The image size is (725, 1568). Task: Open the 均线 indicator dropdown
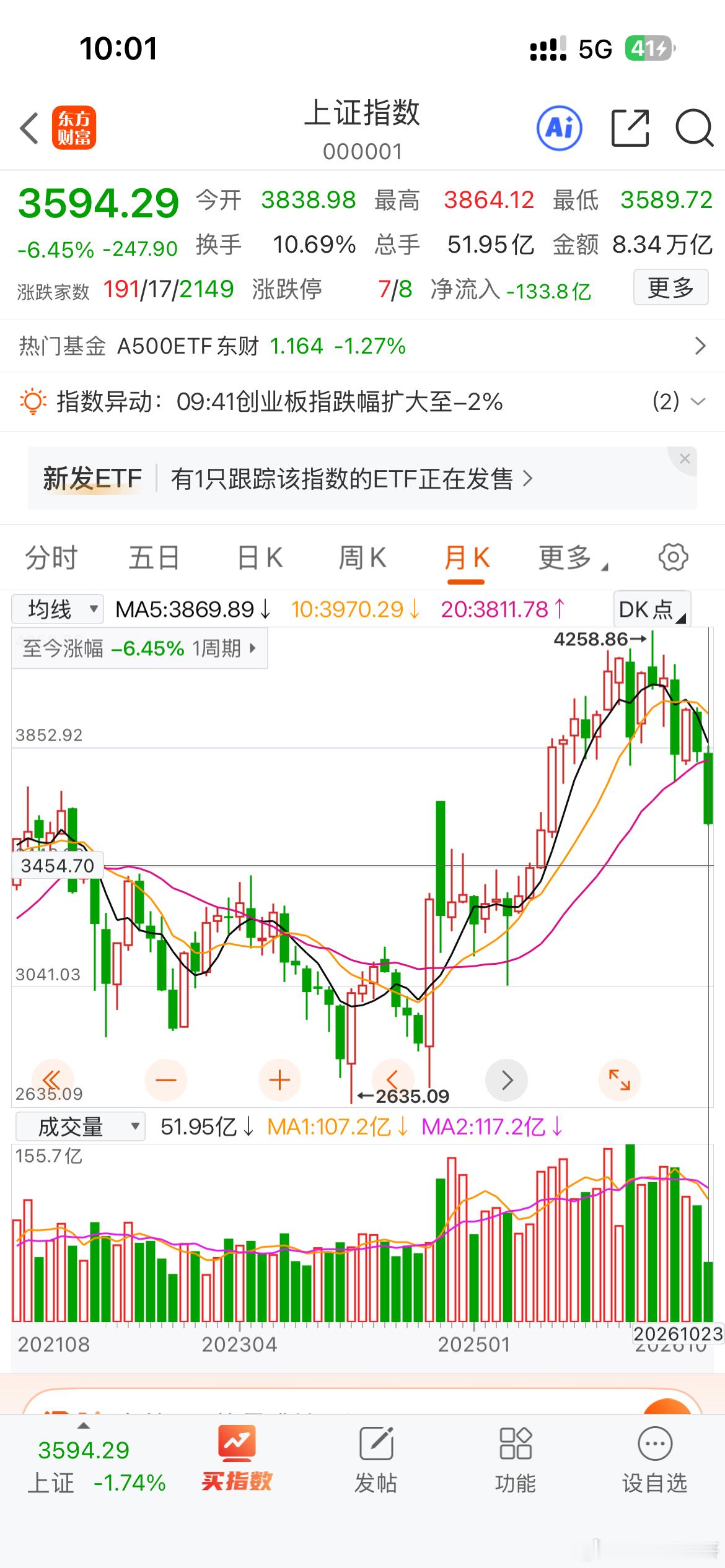(57, 609)
